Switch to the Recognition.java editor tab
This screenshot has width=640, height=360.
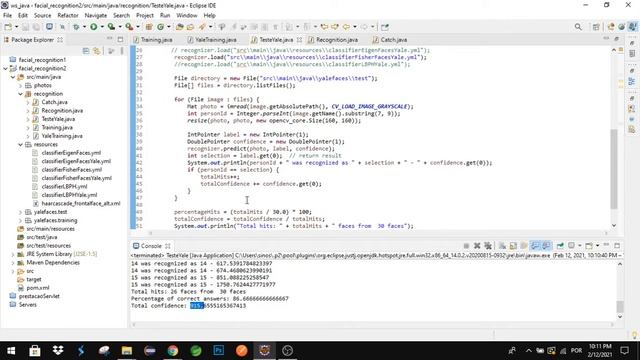333,40
